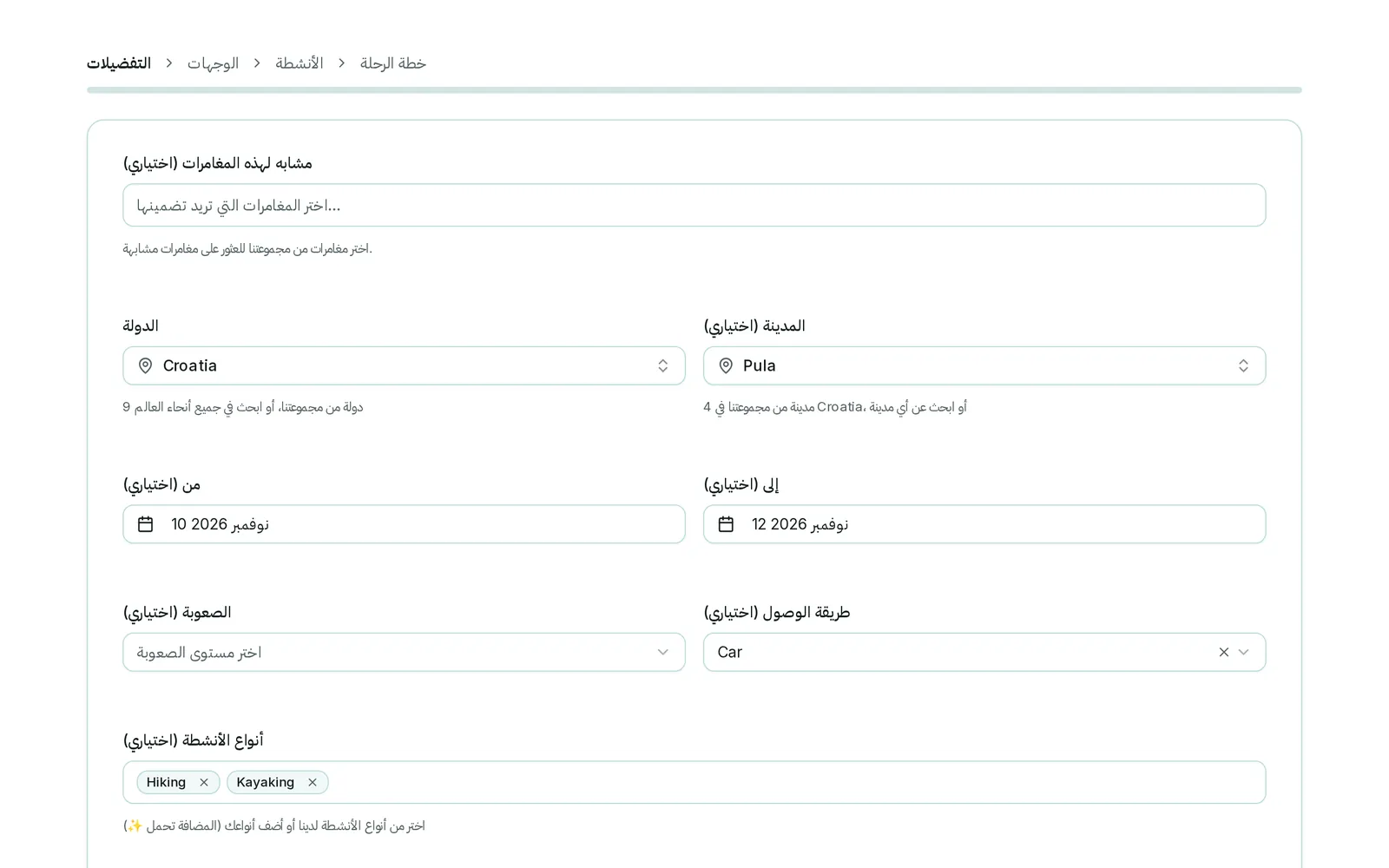Screen dimensions: 1389x868
Task: Click the map pin icon beside Croatia
Action: coord(146,366)
